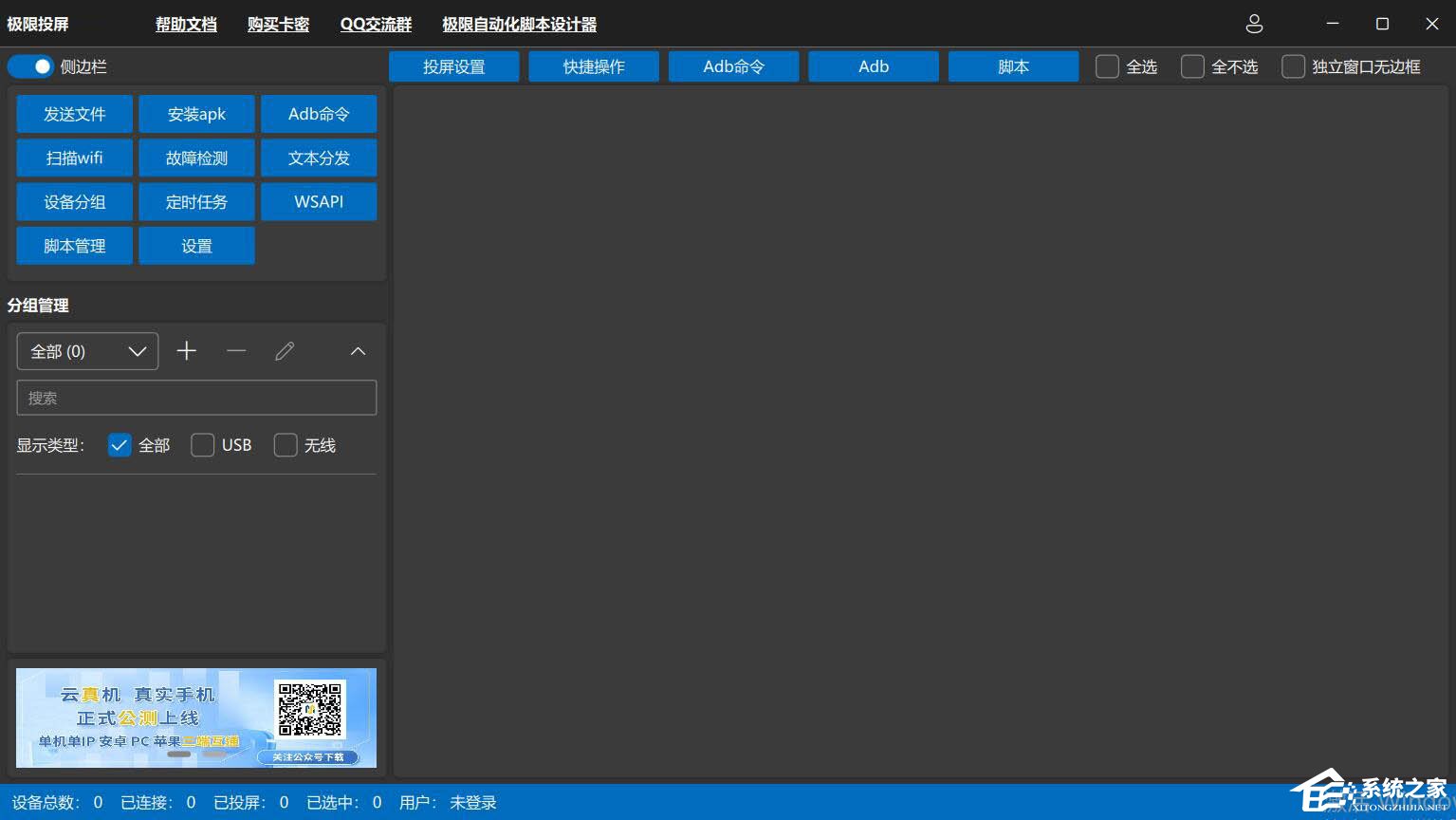The width and height of the screenshot is (1456, 820).
Task: Check the 无线 display type checkbox
Action: coord(286,445)
